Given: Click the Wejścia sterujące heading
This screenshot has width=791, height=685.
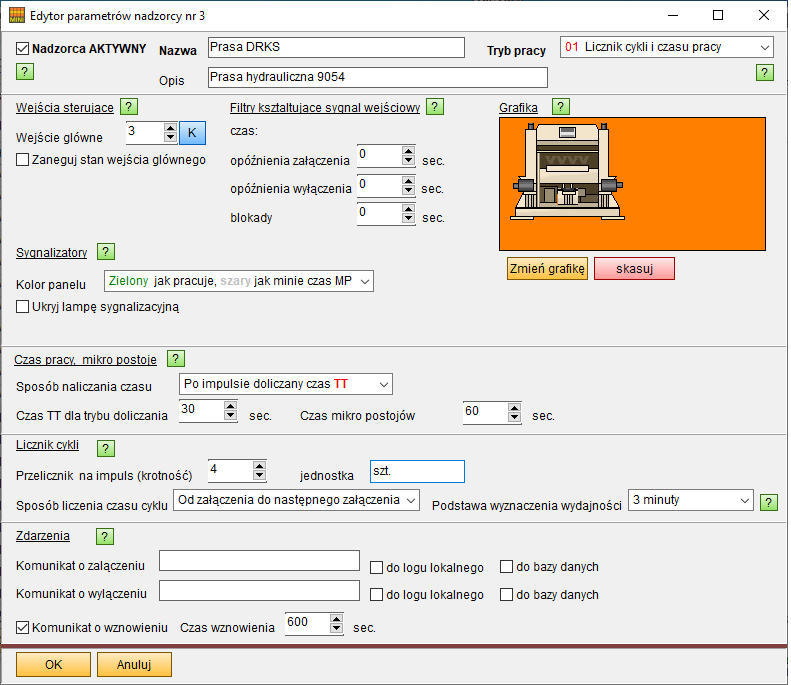Looking at the screenshot, I should click(65, 108).
